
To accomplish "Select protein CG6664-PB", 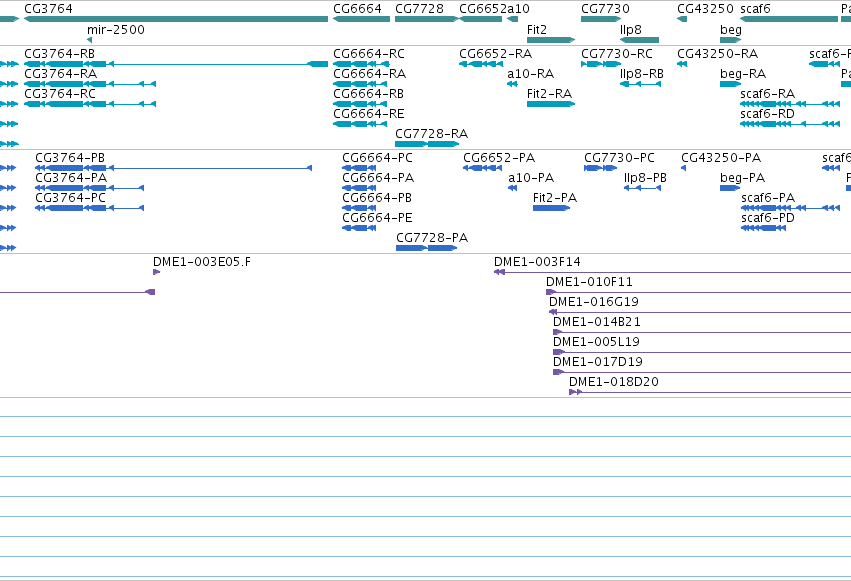I will (359, 208).
